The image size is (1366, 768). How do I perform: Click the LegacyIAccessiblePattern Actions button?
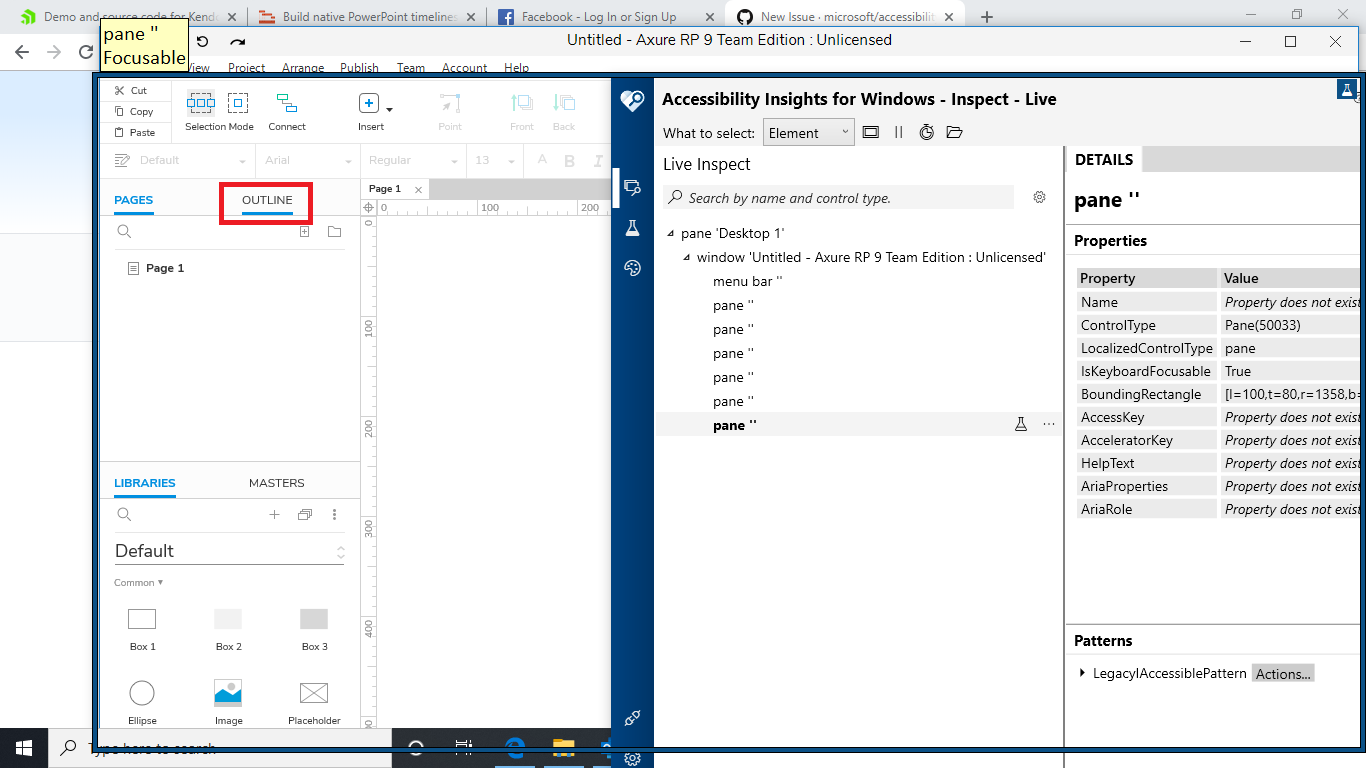pos(1283,674)
